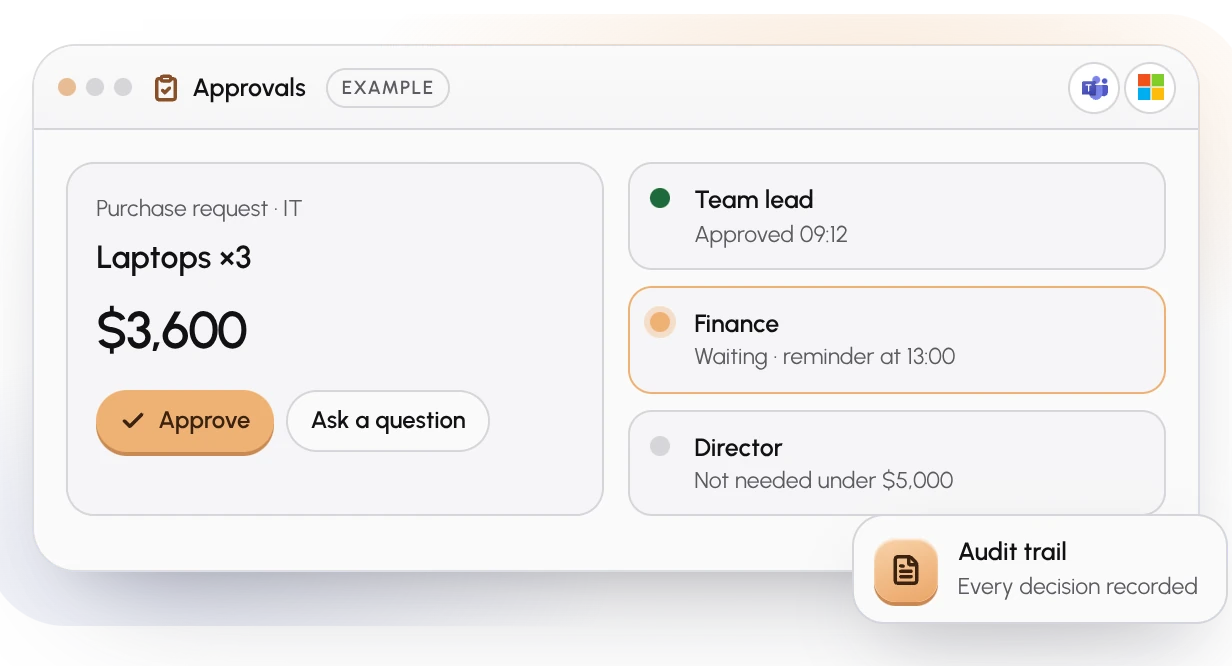Click "Every decision recorded" text
The height and width of the screenshot is (666, 1232).
tap(1078, 587)
